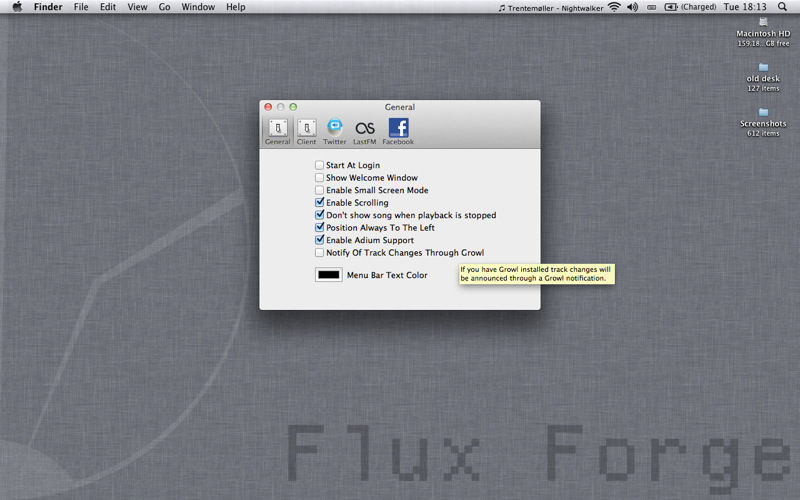Uncheck Position Always To The Left
Image resolution: width=800 pixels, height=500 pixels.
319,228
